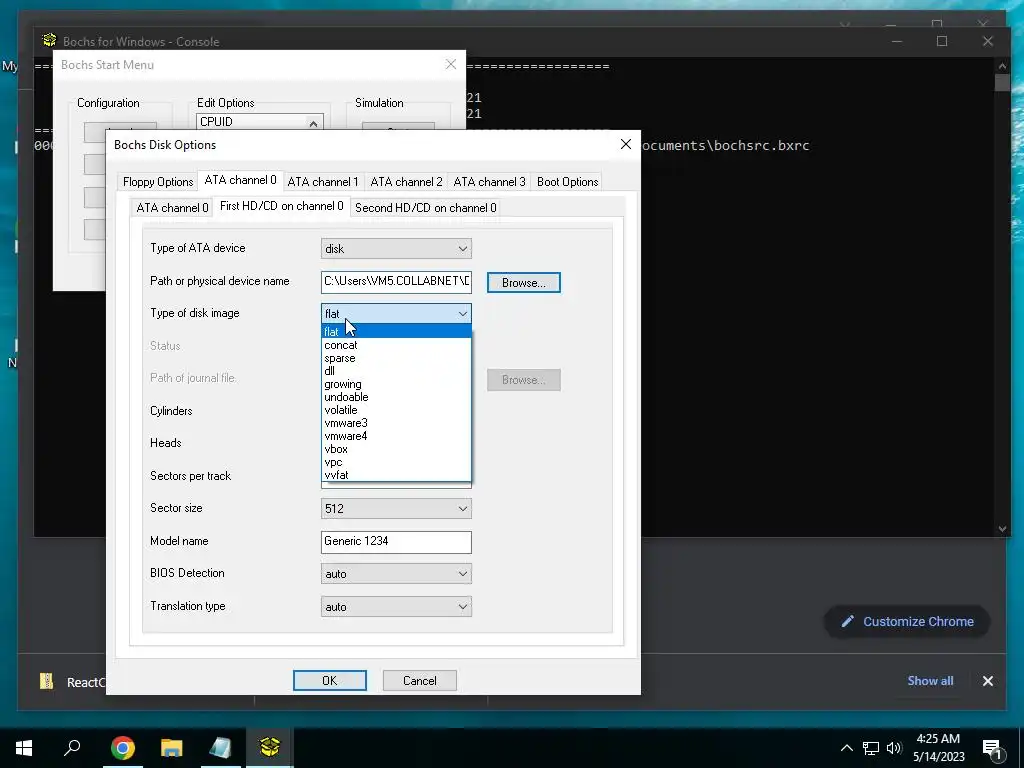The height and width of the screenshot is (768, 1024).
Task: Click the Customize Chrome button
Action: tap(907, 622)
